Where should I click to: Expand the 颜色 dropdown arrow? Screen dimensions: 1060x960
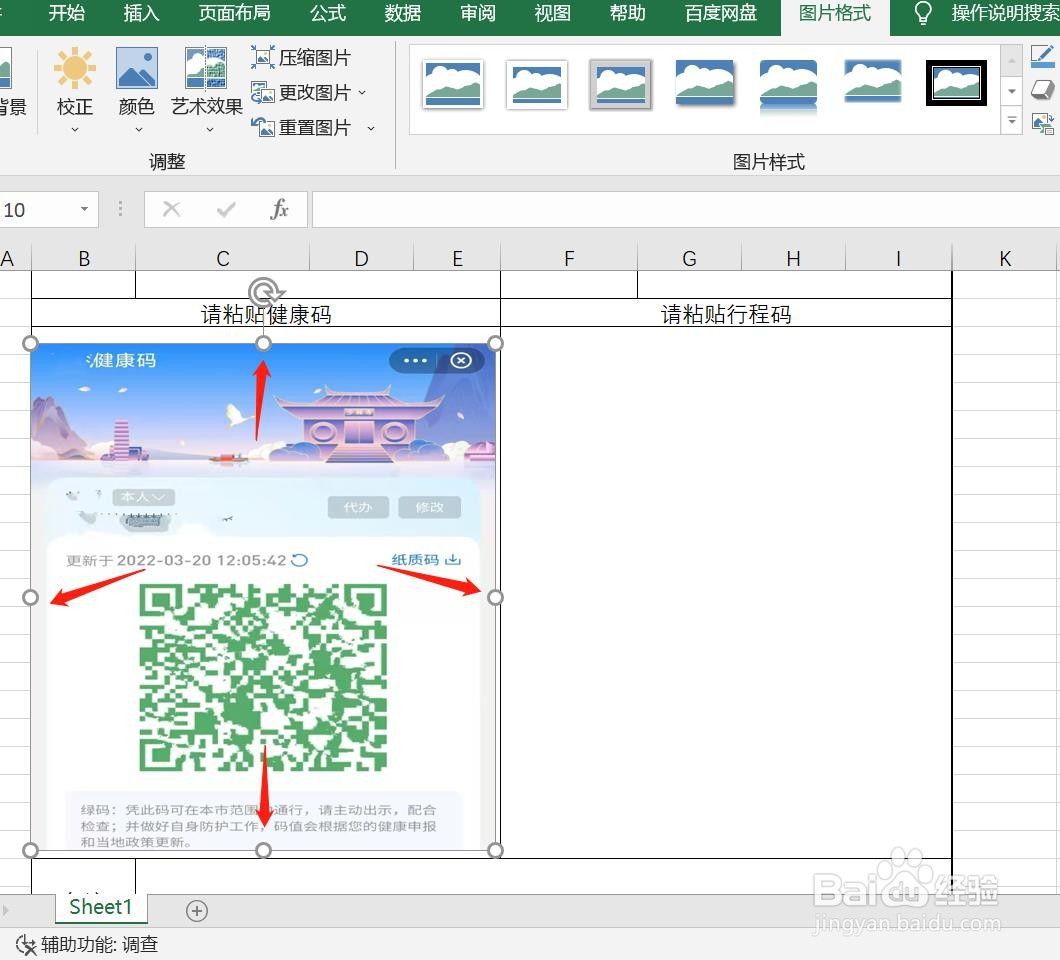click(139, 129)
